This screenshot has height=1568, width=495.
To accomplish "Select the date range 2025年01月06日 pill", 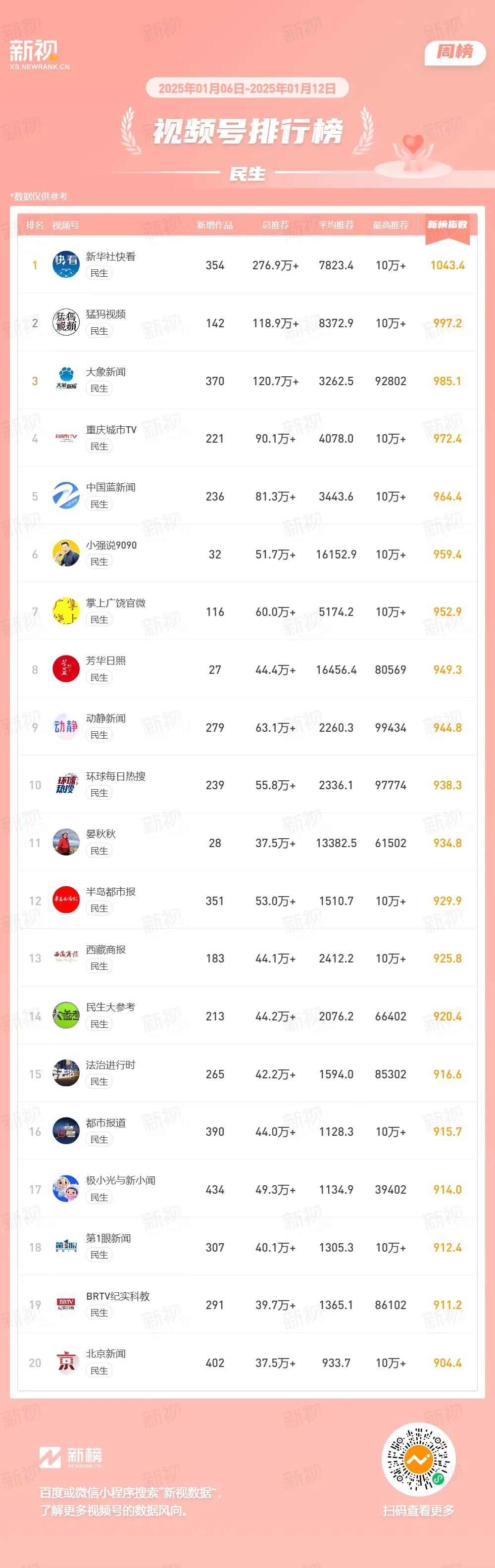I will pos(247,88).
